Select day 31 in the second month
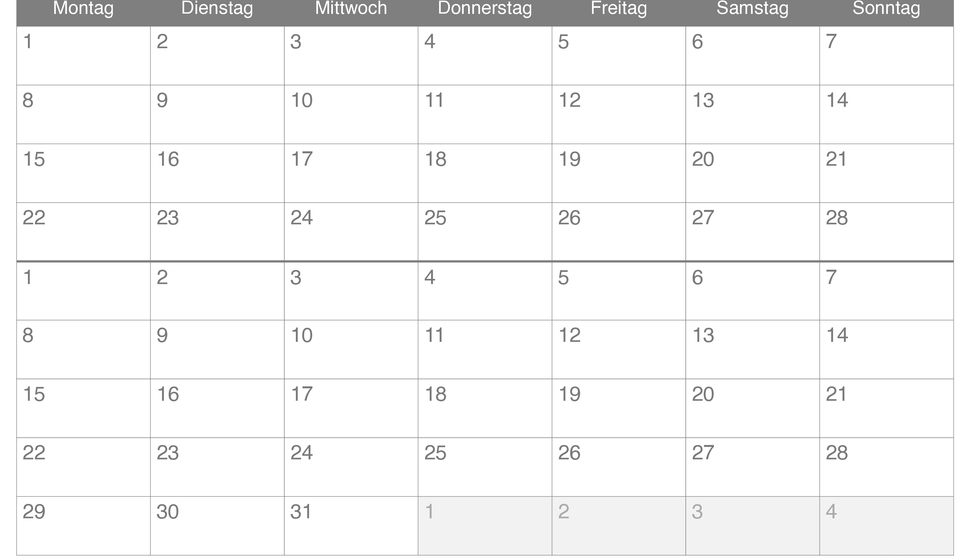Viewport: 970px width, 560px height. click(x=351, y=526)
